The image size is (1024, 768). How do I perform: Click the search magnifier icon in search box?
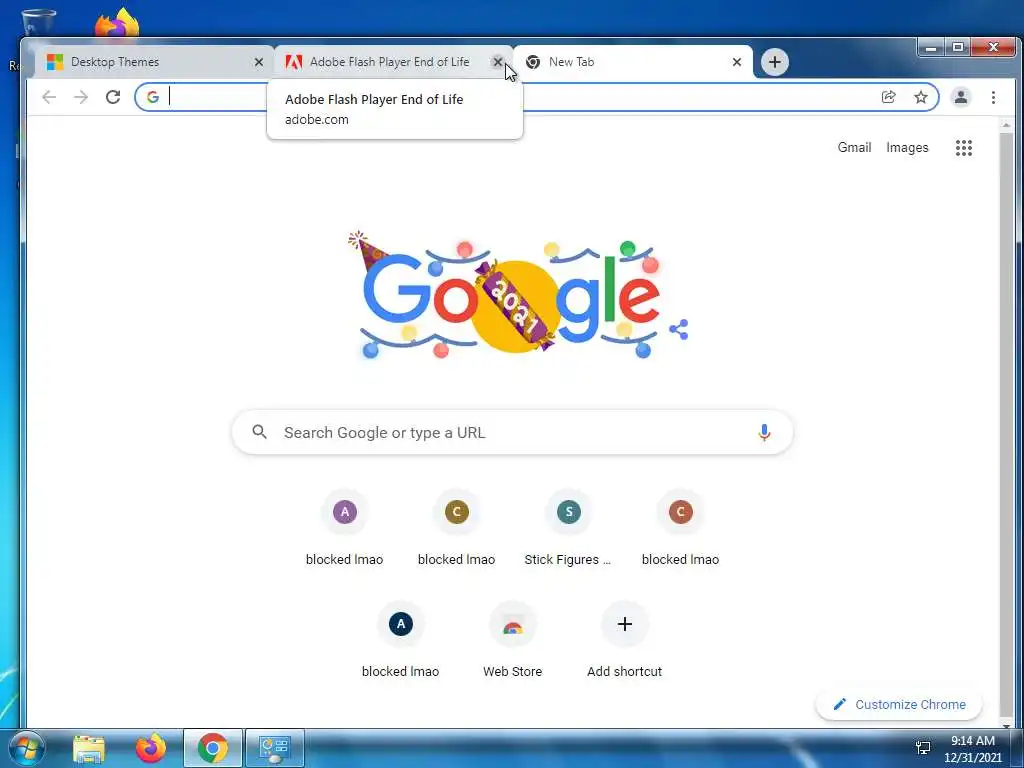(x=259, y=432)
